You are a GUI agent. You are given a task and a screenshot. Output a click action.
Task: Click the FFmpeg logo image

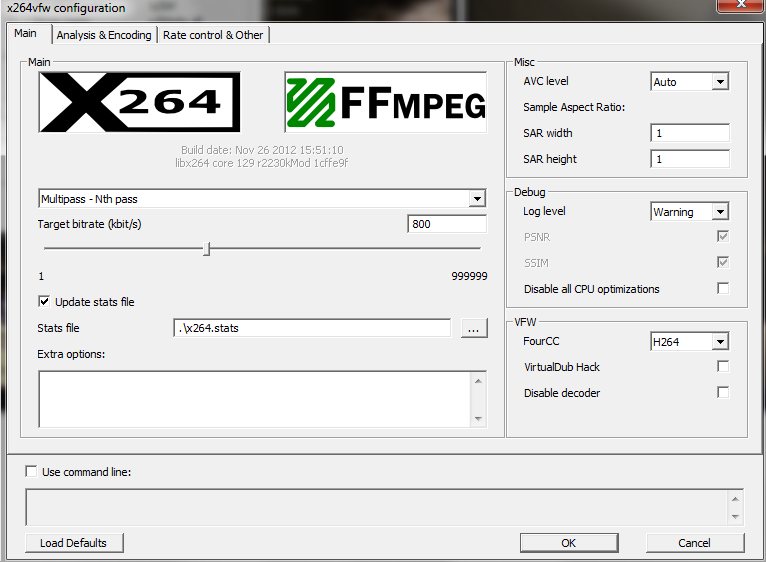click(x=385, y=102)
